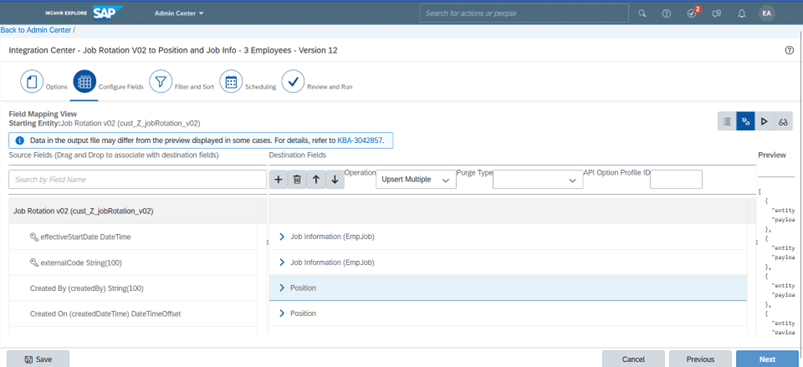803x367 pixels.
Task: Open the notifications bell icon
Action: [x=742, y=14]
